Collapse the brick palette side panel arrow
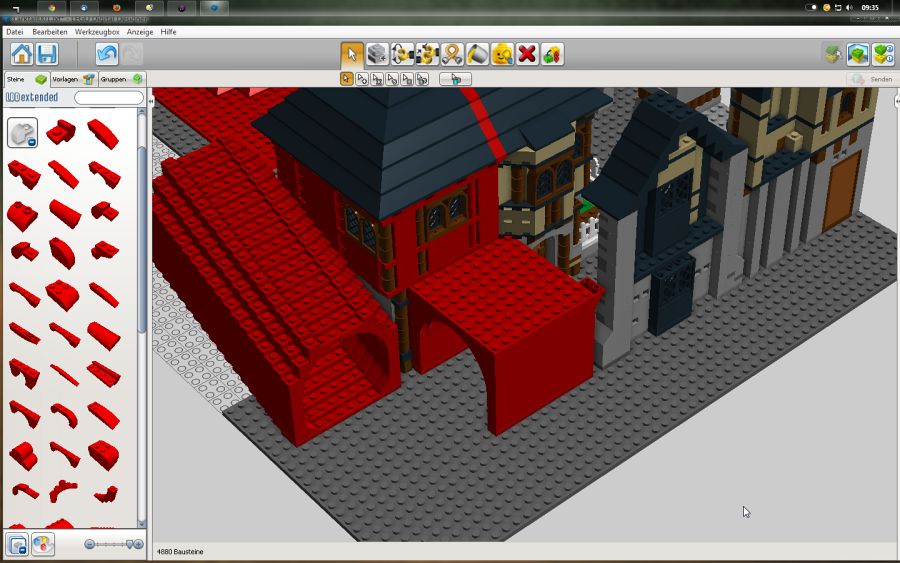The height and width of the screenshot is (563, 900). (x=150, y=100)
